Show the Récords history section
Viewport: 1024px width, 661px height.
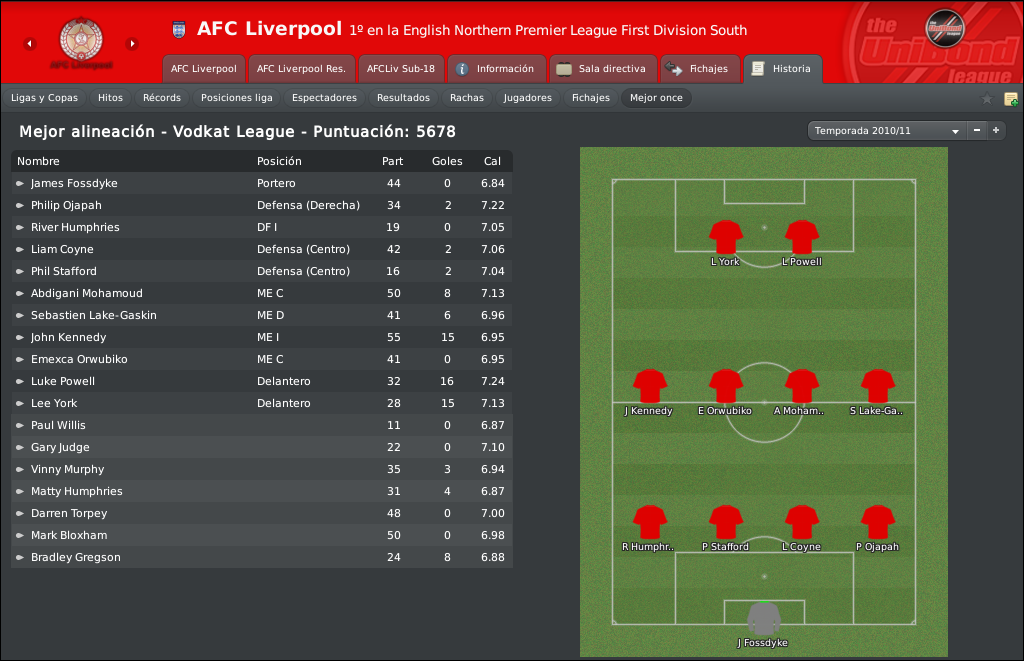coord(162,98)
